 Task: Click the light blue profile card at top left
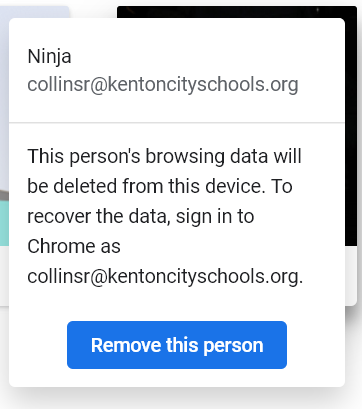click(x=35, y=12)
